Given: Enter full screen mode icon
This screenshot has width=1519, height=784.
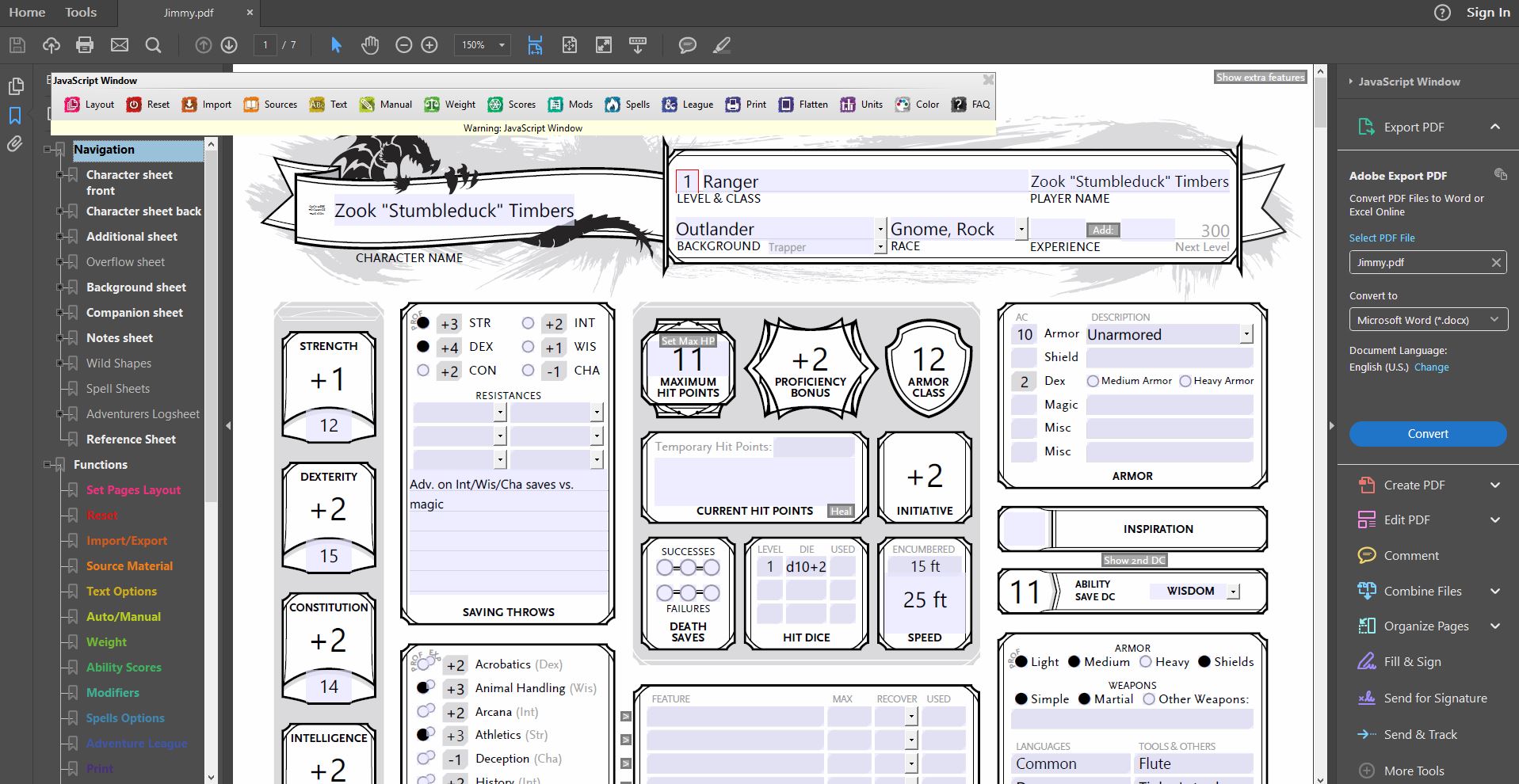Looking at the screenshot, I should click(604, 45).
